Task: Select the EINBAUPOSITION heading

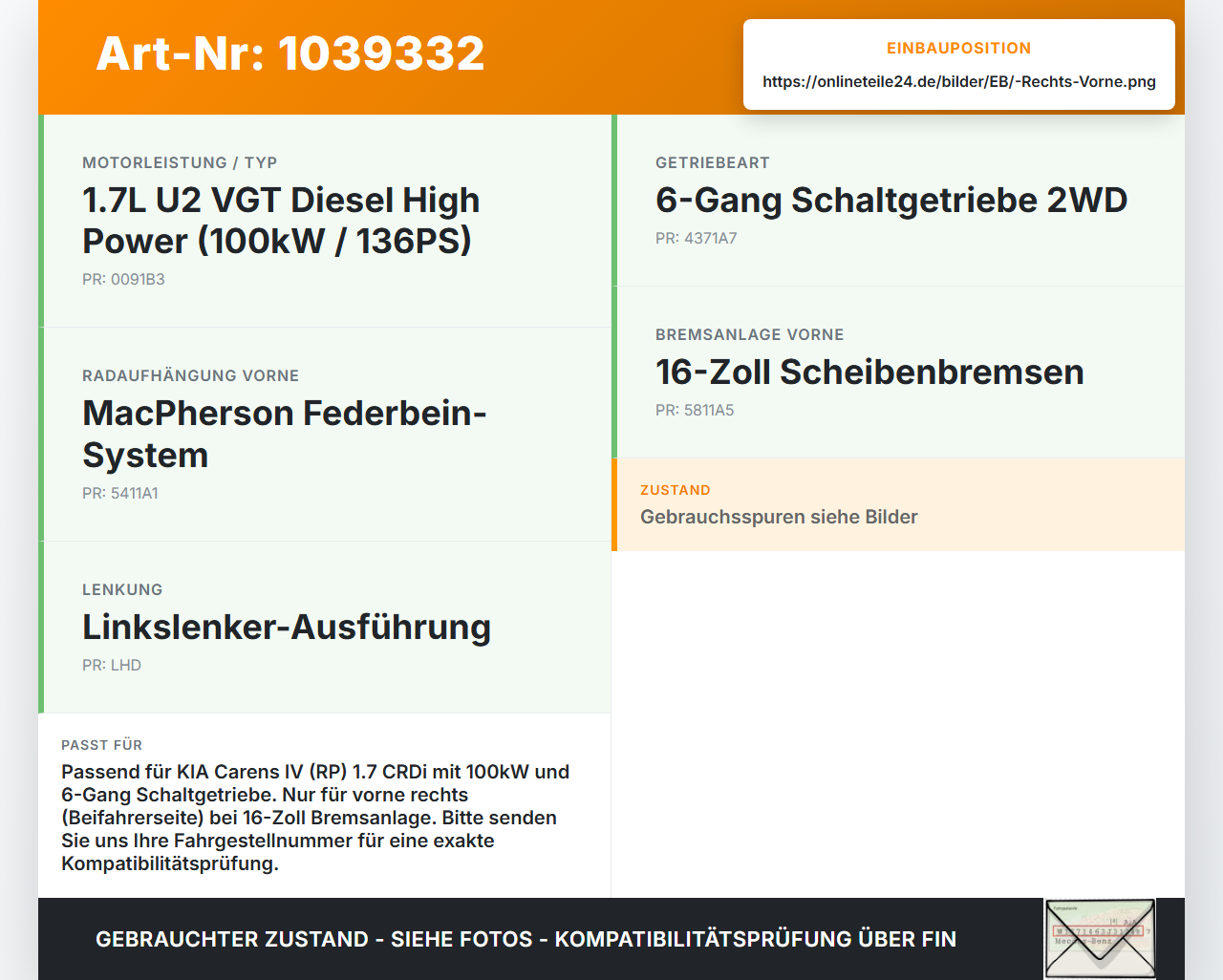Action: coord(958,48)
